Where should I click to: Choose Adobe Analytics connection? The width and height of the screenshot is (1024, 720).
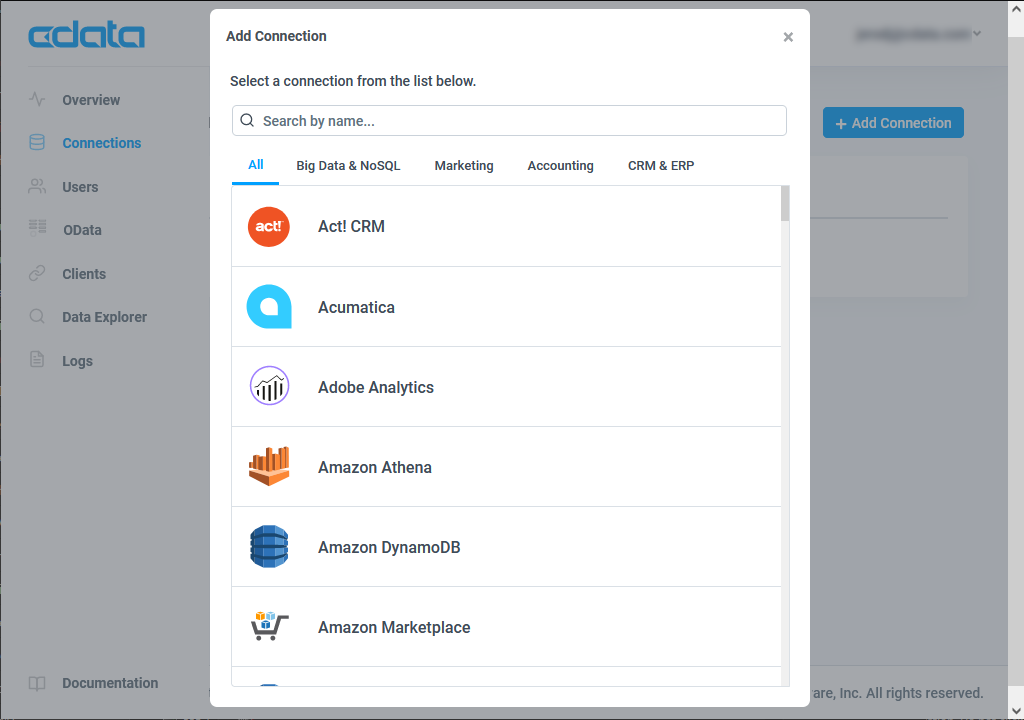click(506, 387)
